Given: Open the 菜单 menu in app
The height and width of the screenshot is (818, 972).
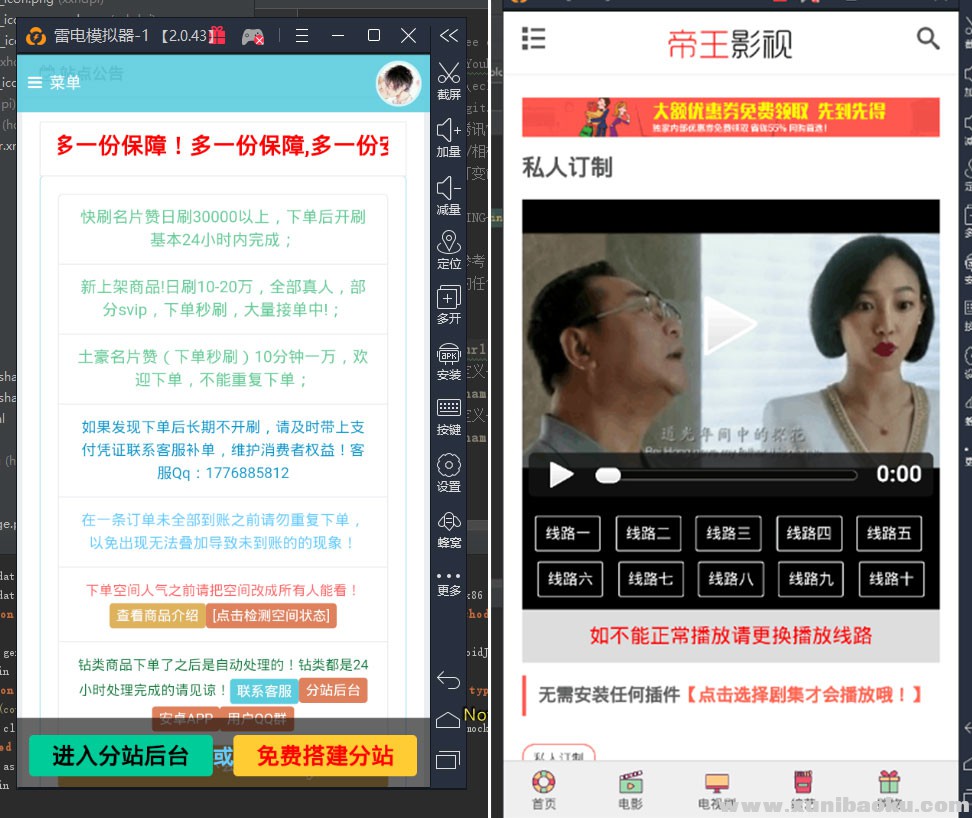Looking at the screenshot, I should [x=54, y=83].
